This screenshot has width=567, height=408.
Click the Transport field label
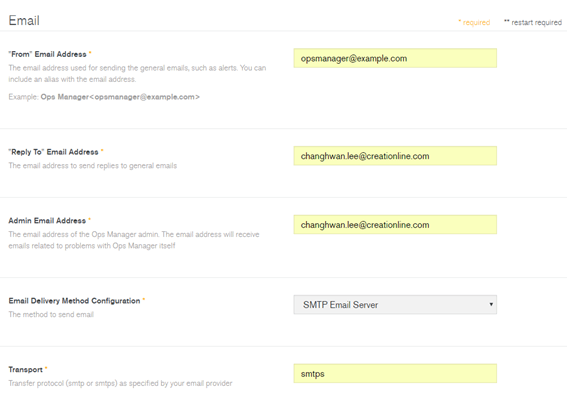27,370
